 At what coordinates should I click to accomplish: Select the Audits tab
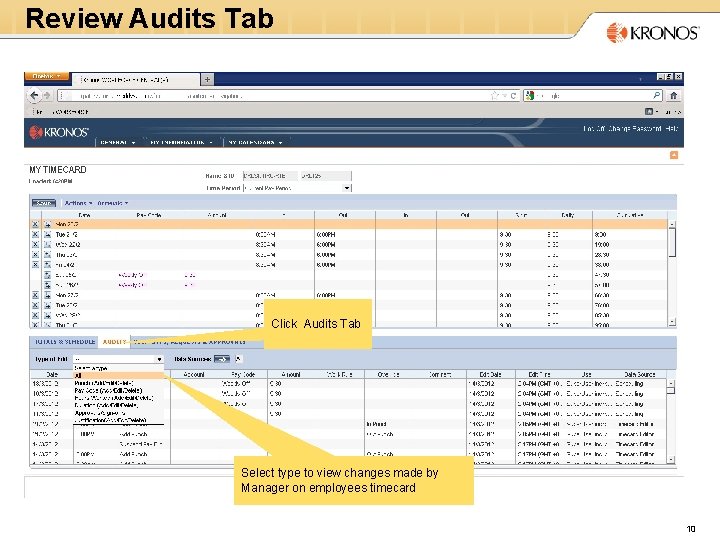point(114,342)
